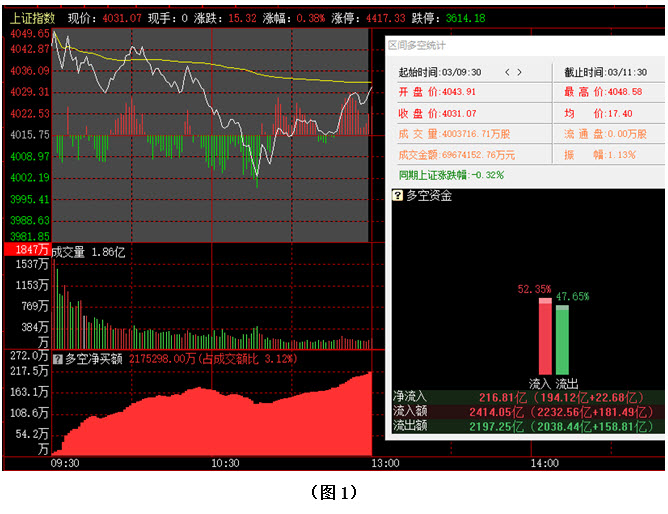Viewport: 668px width, 514px height.
Task: Click the help icon beside 多空资金
Action: pyautogui.click(x=397, y=196)
